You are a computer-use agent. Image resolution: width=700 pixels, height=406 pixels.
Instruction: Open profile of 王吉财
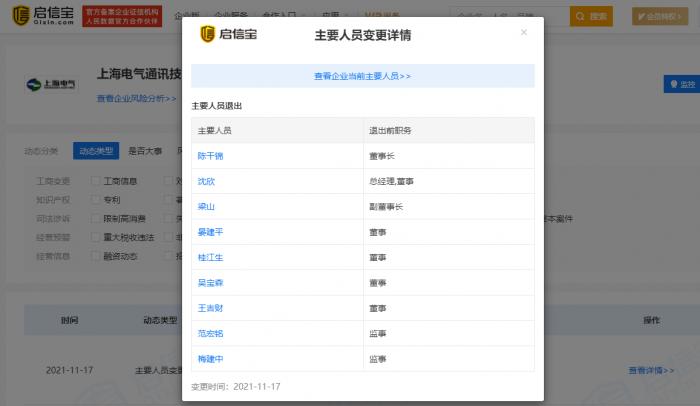click(210, 308)
